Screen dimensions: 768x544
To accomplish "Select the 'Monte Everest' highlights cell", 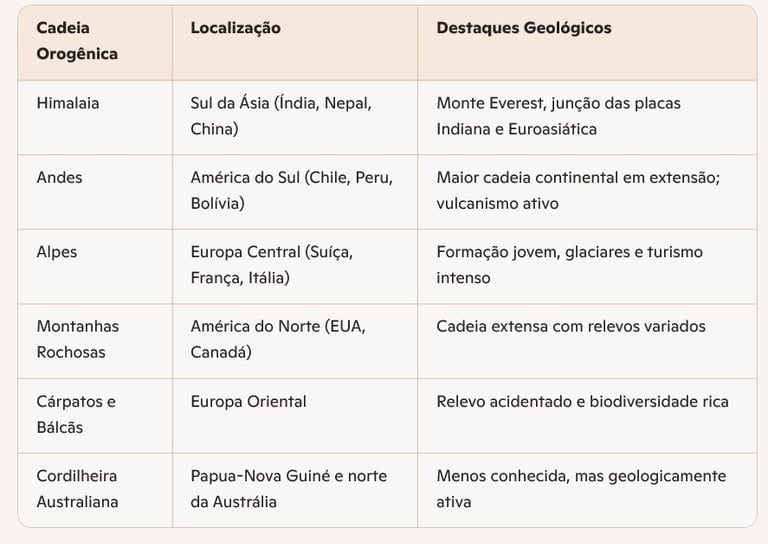I will click(559, 116).
